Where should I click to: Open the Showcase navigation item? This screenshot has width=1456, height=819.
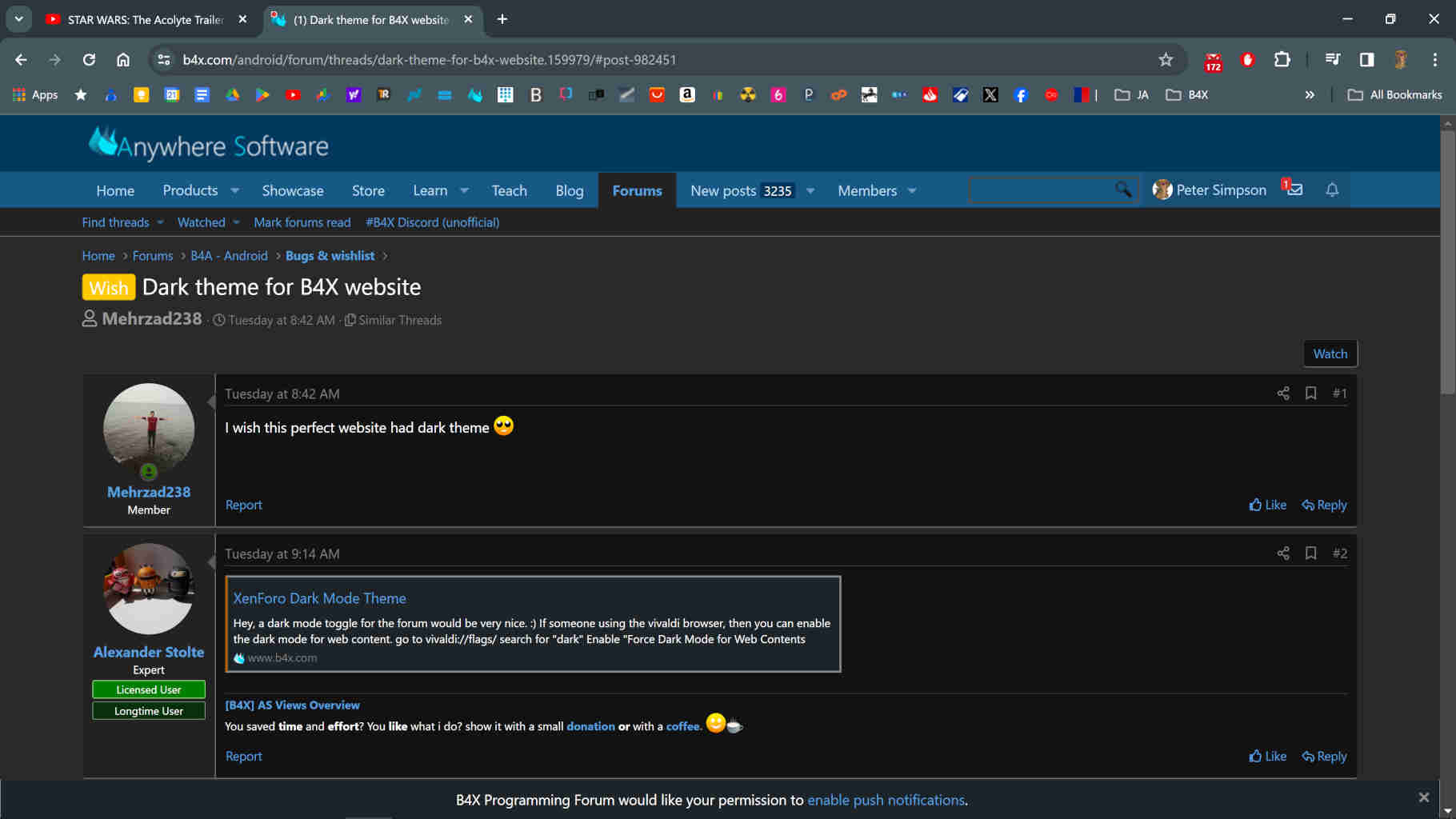point(293,190)
